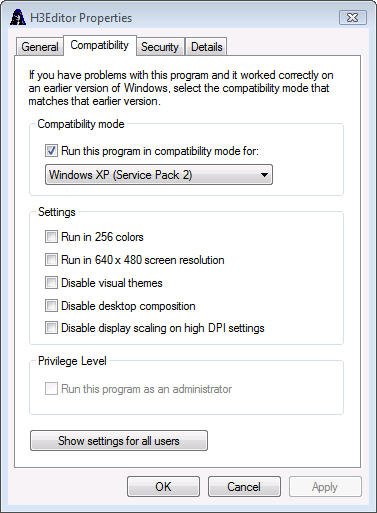Click the H3Editor app icon in title bar
This screenshot has height=513, width=377.
tap(18, 18)
